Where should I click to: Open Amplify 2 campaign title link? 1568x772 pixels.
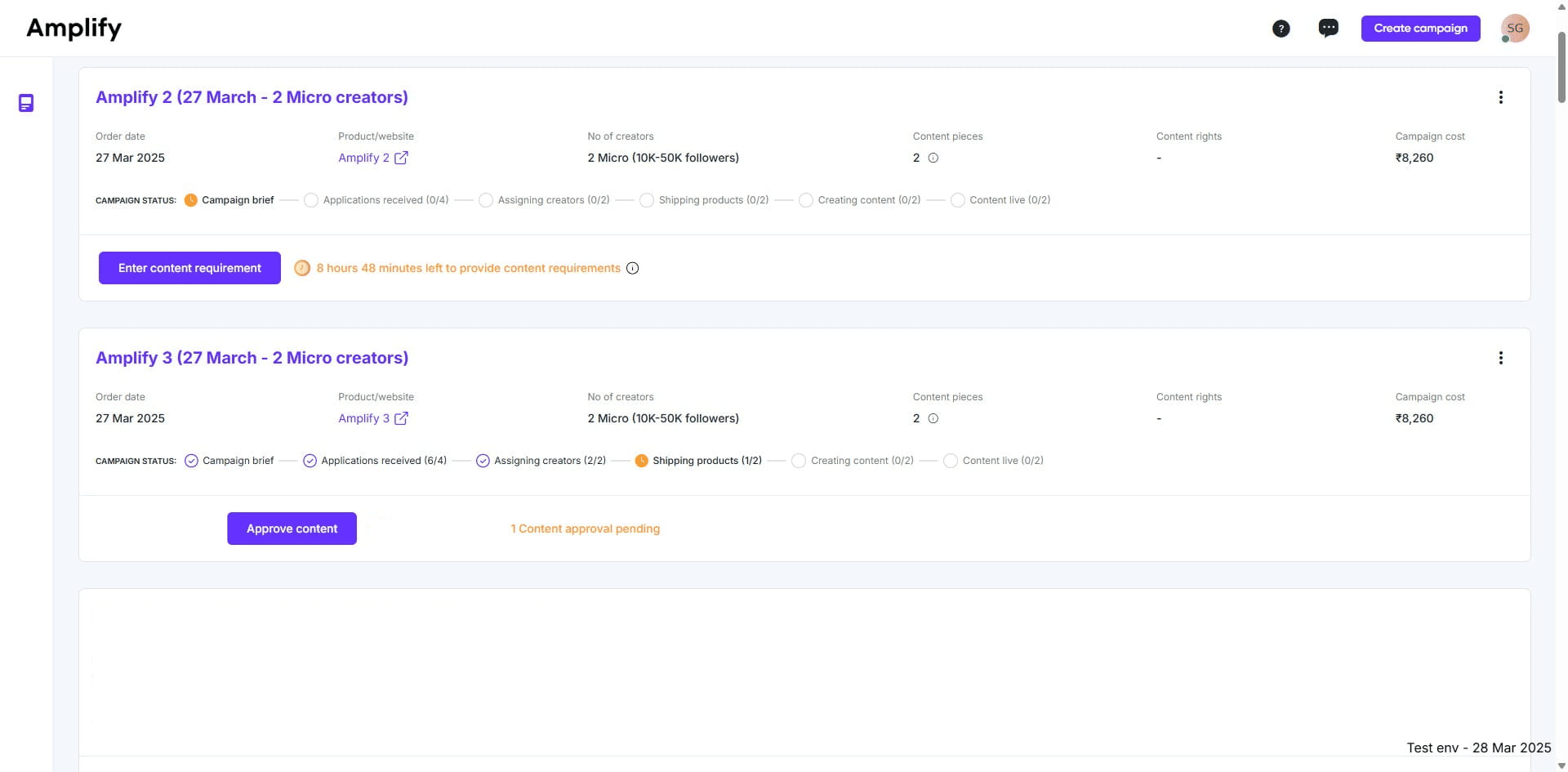click(x=252, y=97)
